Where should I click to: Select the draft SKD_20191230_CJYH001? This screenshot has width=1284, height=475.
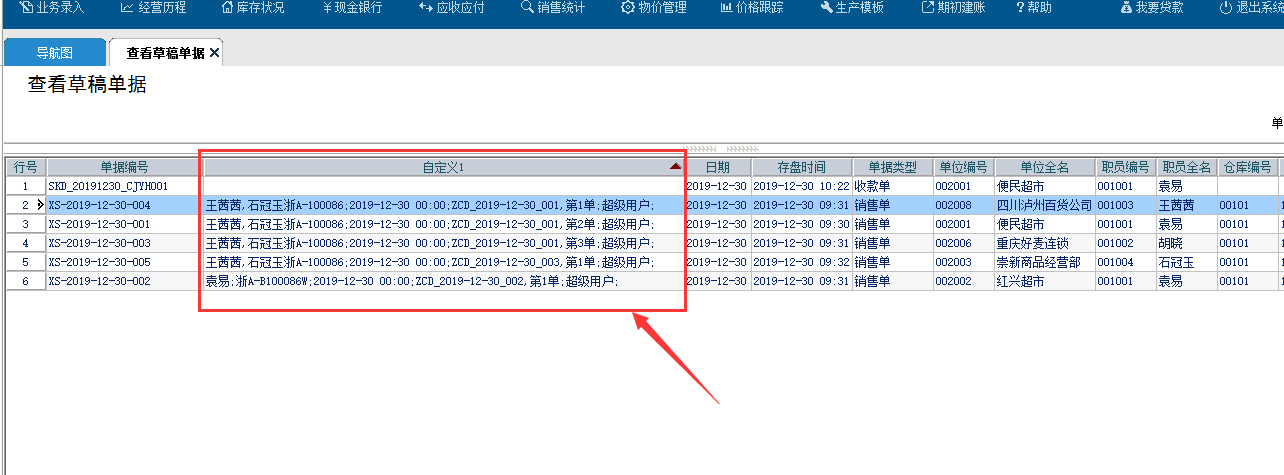tap(124, 186)
